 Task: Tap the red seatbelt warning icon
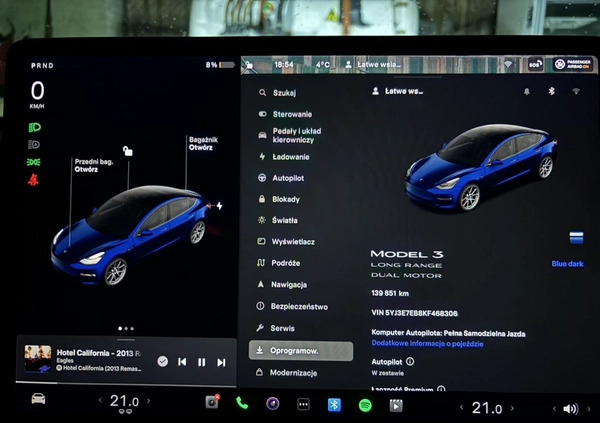[33, 180]
